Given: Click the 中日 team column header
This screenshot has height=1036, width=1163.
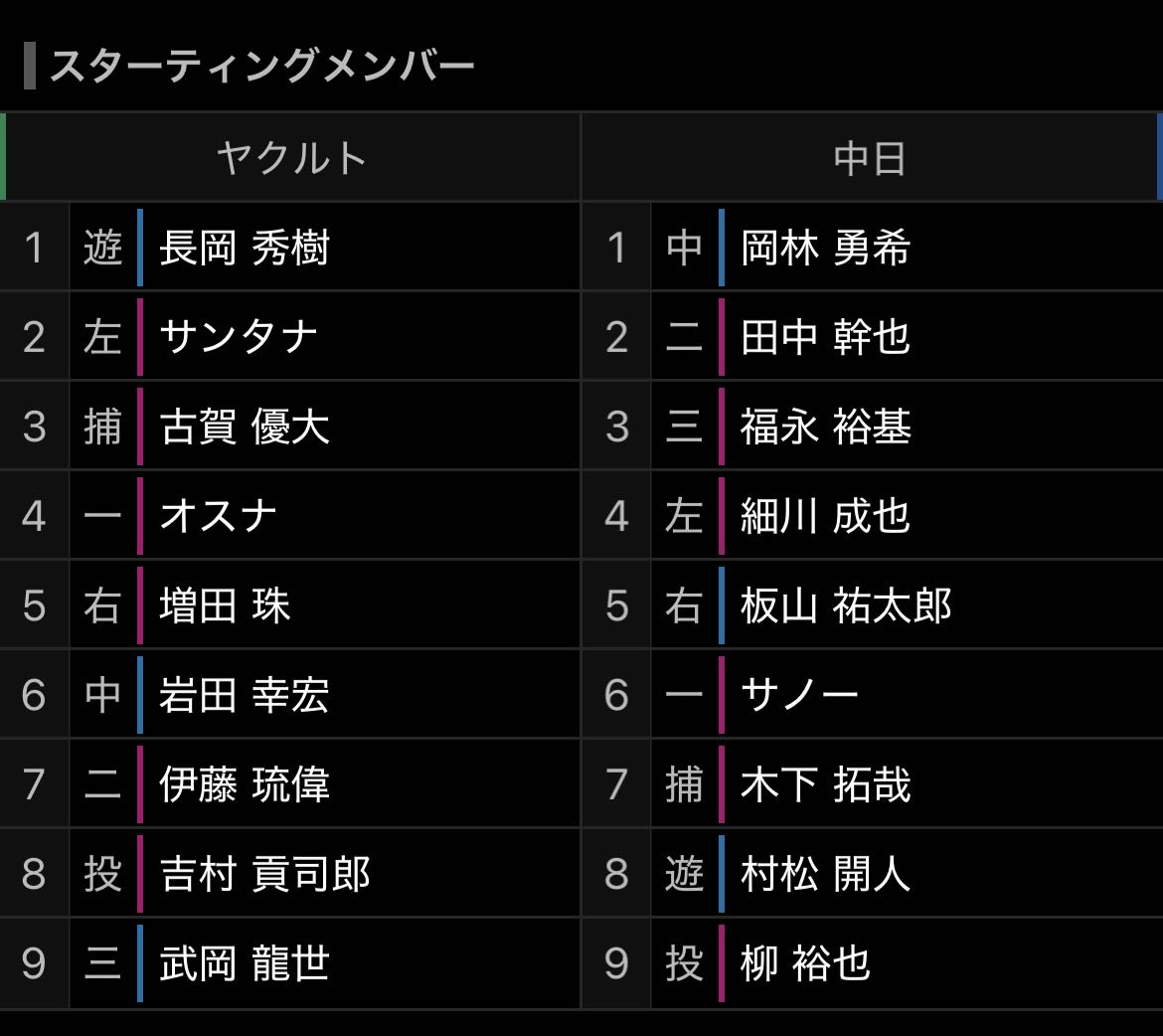Looking at the screenshot, I should click(870, 158).
